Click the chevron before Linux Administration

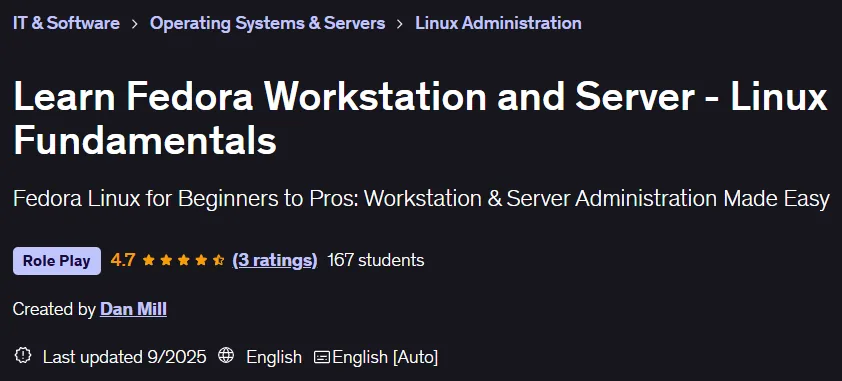[400, 24]
